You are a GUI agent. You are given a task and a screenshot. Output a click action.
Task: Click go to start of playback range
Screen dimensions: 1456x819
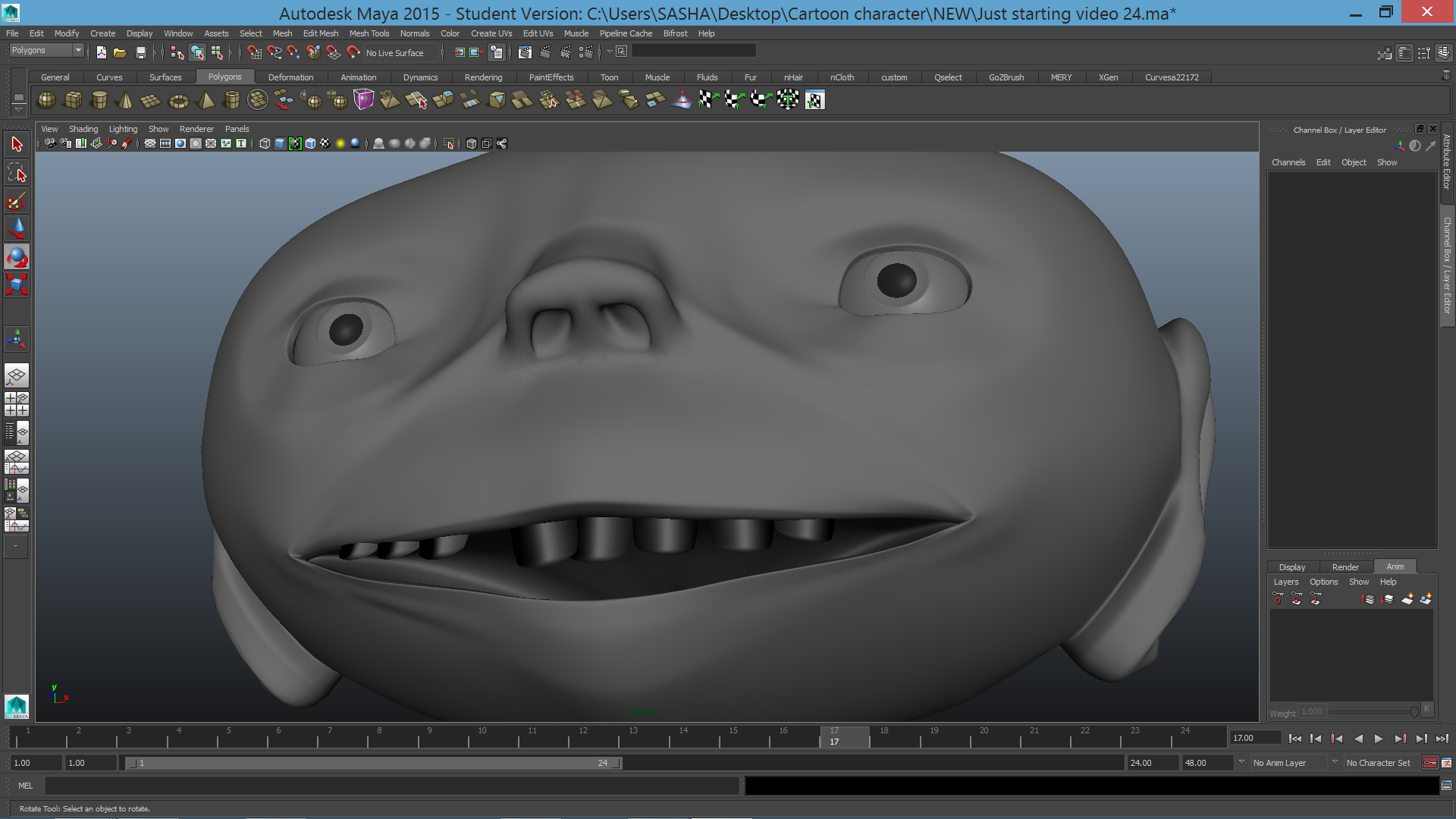[x=1295, y=739]
